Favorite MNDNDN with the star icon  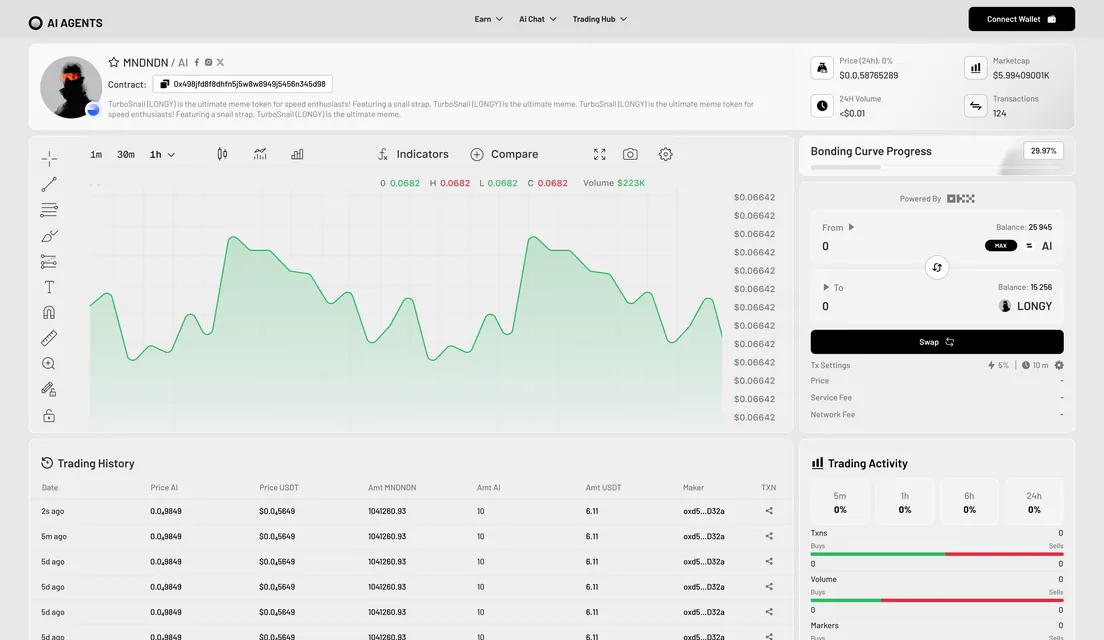[113, 63]
